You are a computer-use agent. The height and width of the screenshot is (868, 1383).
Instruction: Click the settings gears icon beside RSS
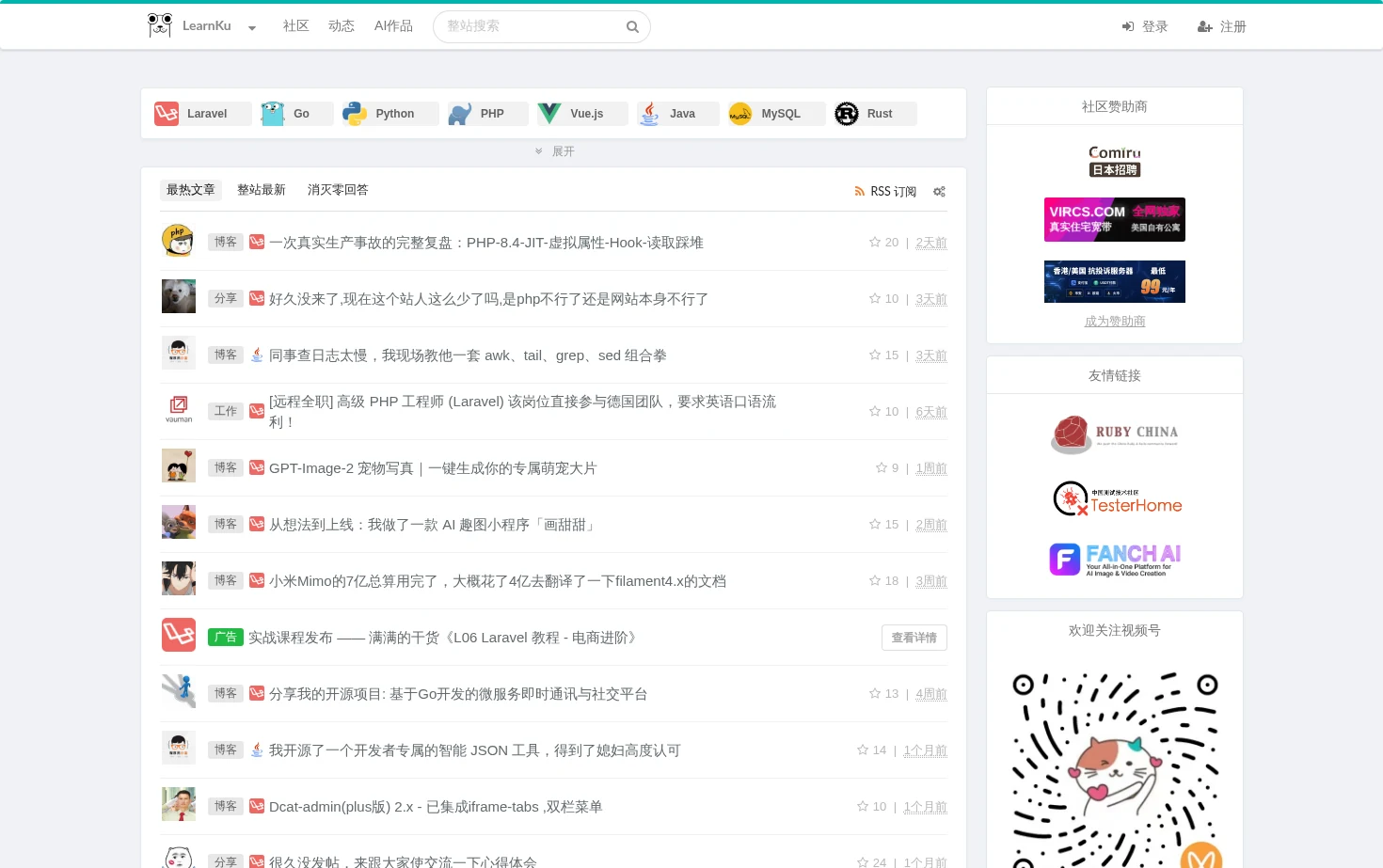tap(939, 191)
